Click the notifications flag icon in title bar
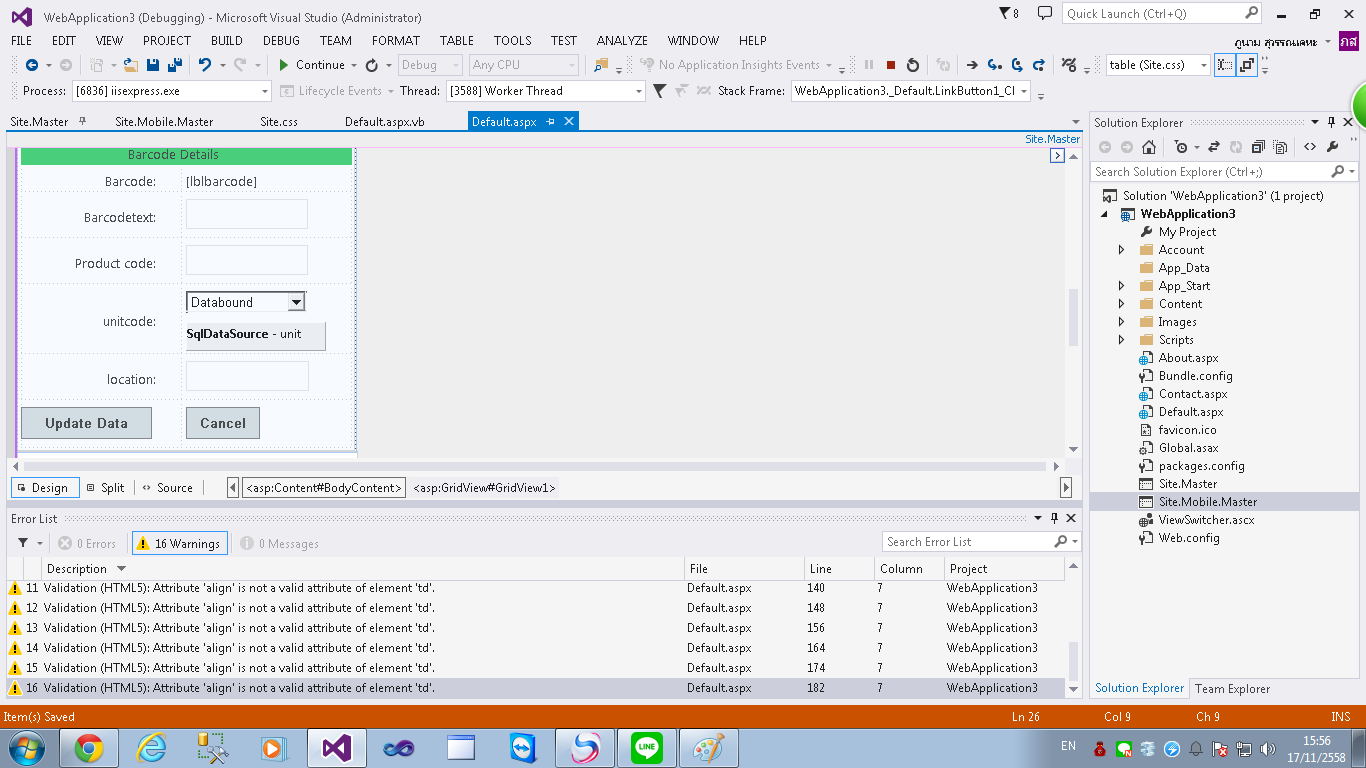 (1005, 14)
